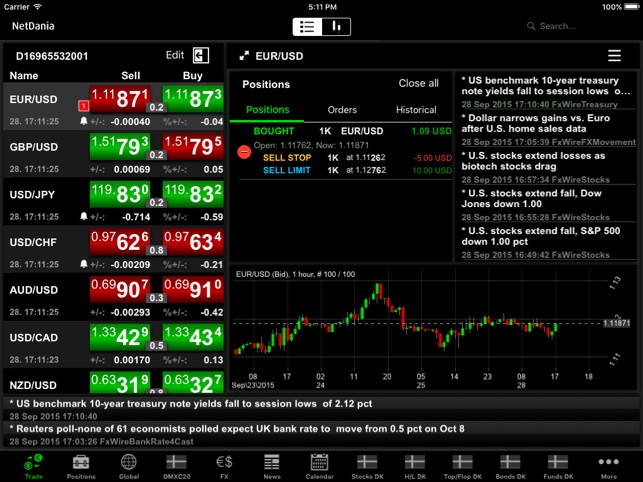Open Reuters poll UK bank rate headline

tap(322, 434)
